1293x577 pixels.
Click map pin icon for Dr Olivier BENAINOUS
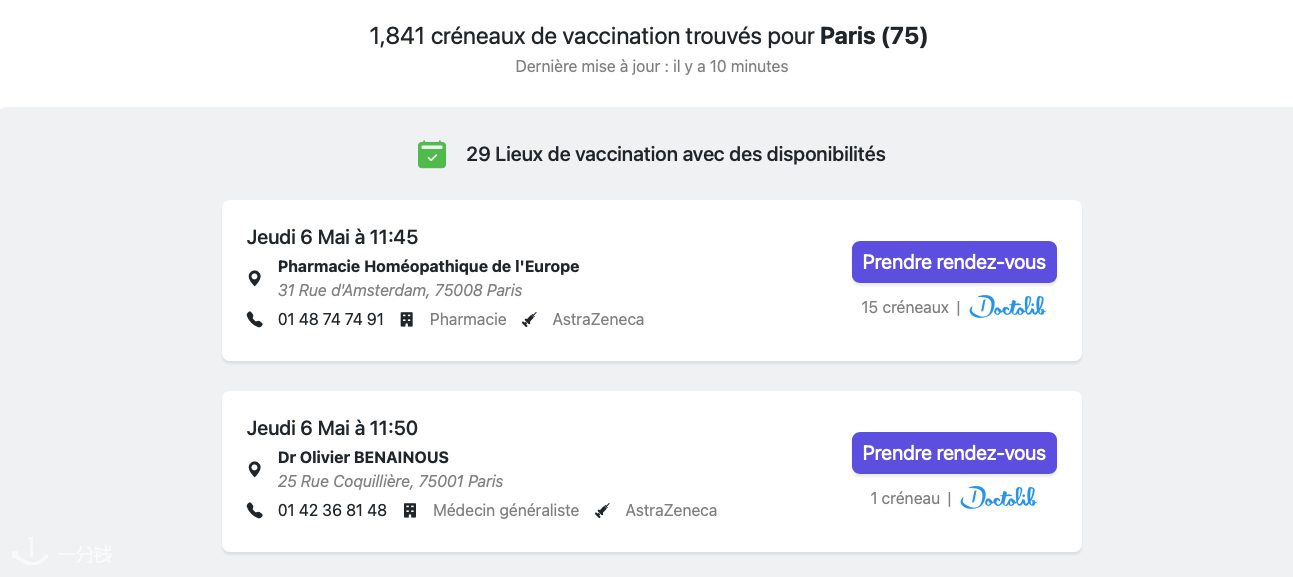coord(255,470)
